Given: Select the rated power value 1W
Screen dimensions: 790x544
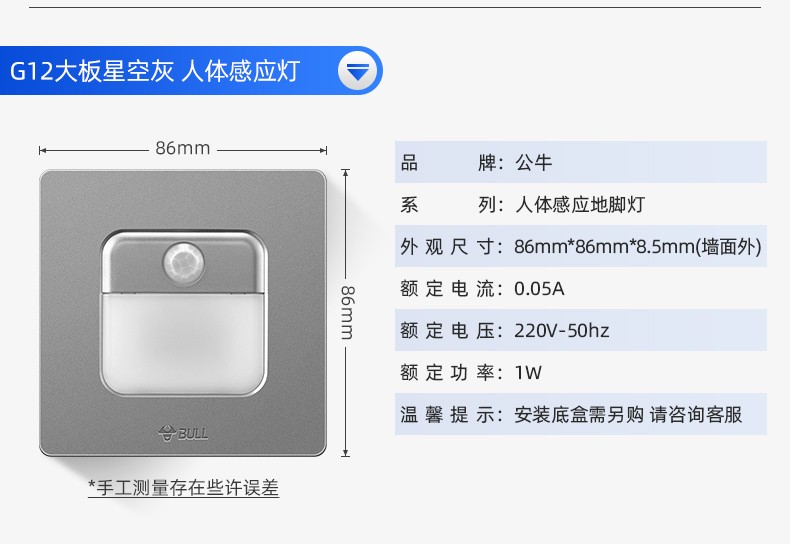Looking at the screenshot, I should pos(528,372).
